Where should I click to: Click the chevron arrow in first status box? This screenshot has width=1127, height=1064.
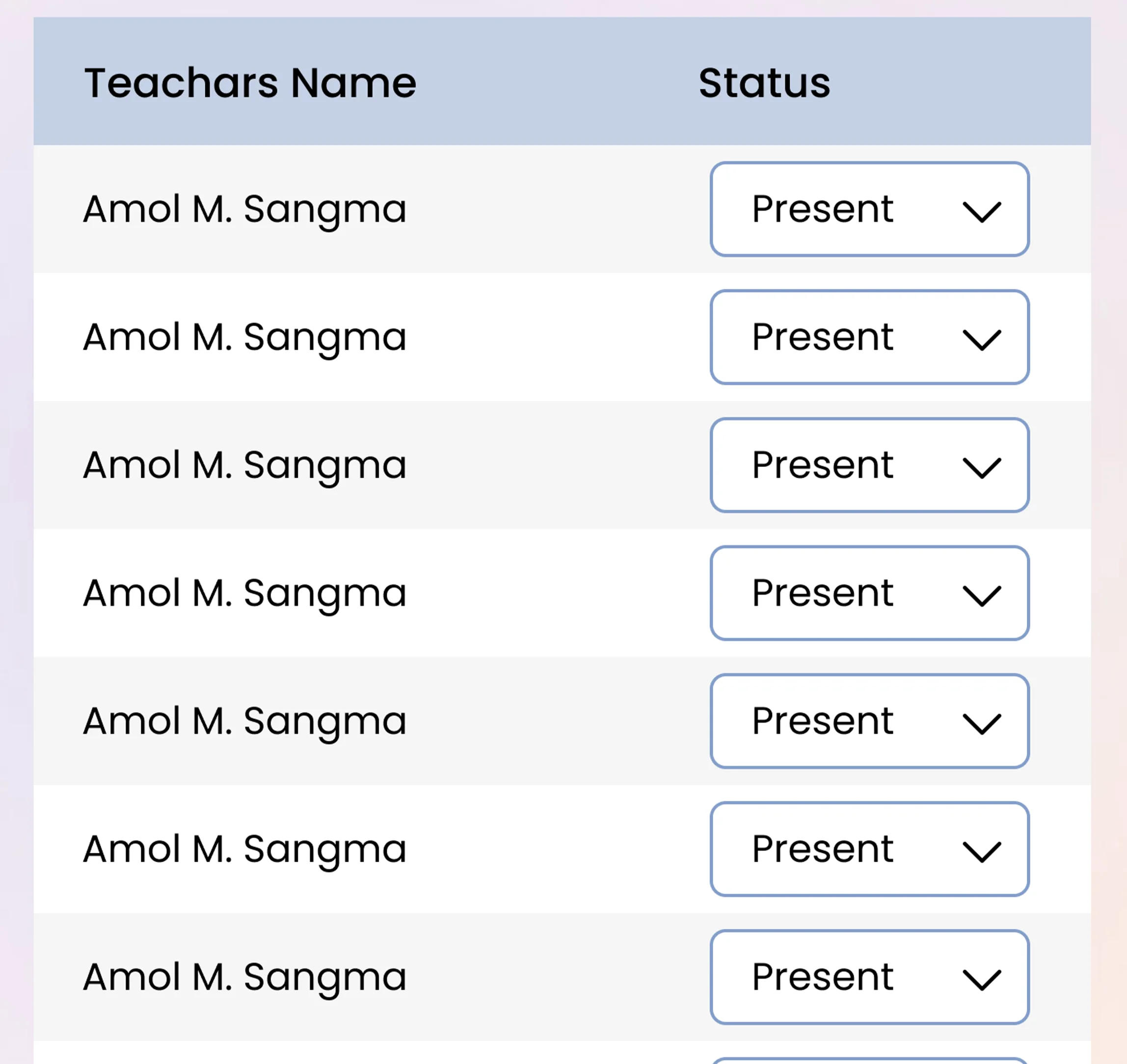[x=982, y=212]
